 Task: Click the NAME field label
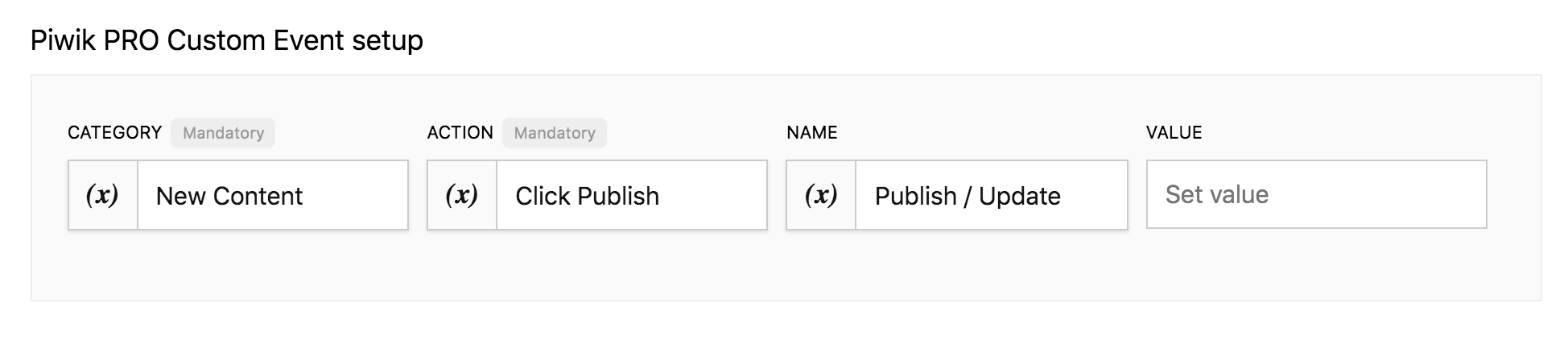click(811, 133)
